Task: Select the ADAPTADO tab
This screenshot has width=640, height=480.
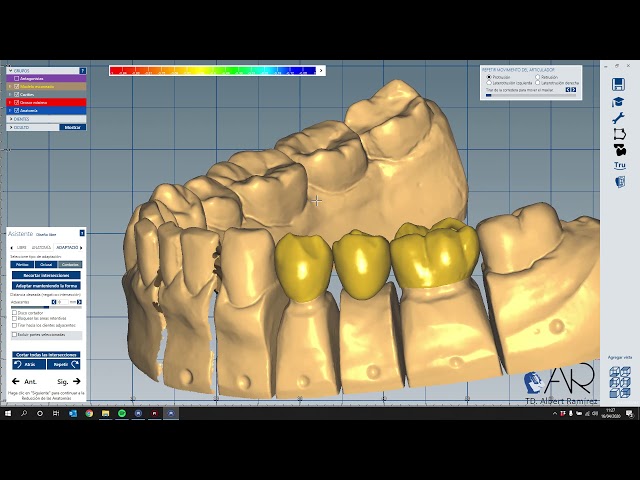Action: [67, 247]
